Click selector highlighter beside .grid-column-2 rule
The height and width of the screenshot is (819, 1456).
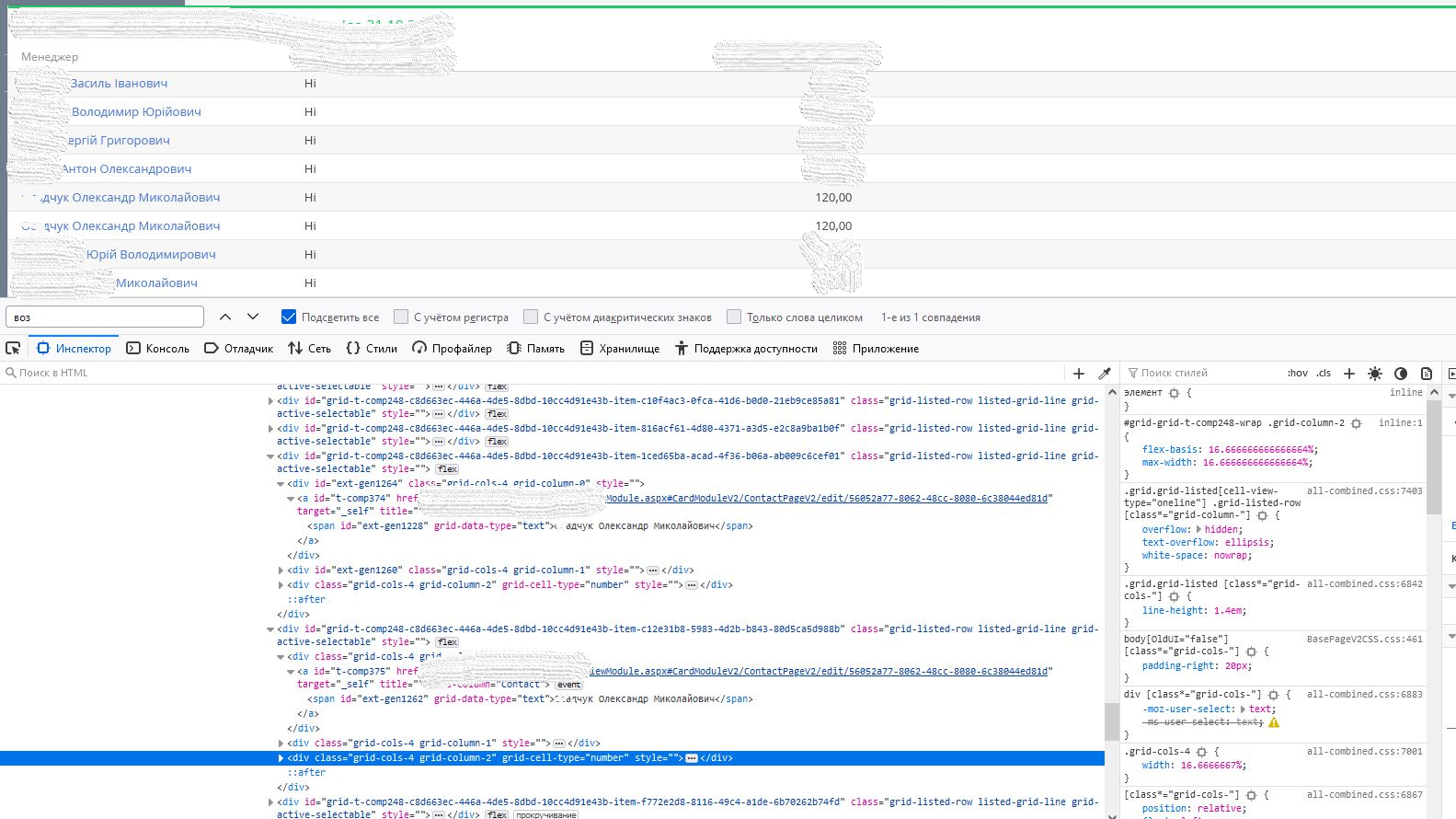[x=1356, y=423]
